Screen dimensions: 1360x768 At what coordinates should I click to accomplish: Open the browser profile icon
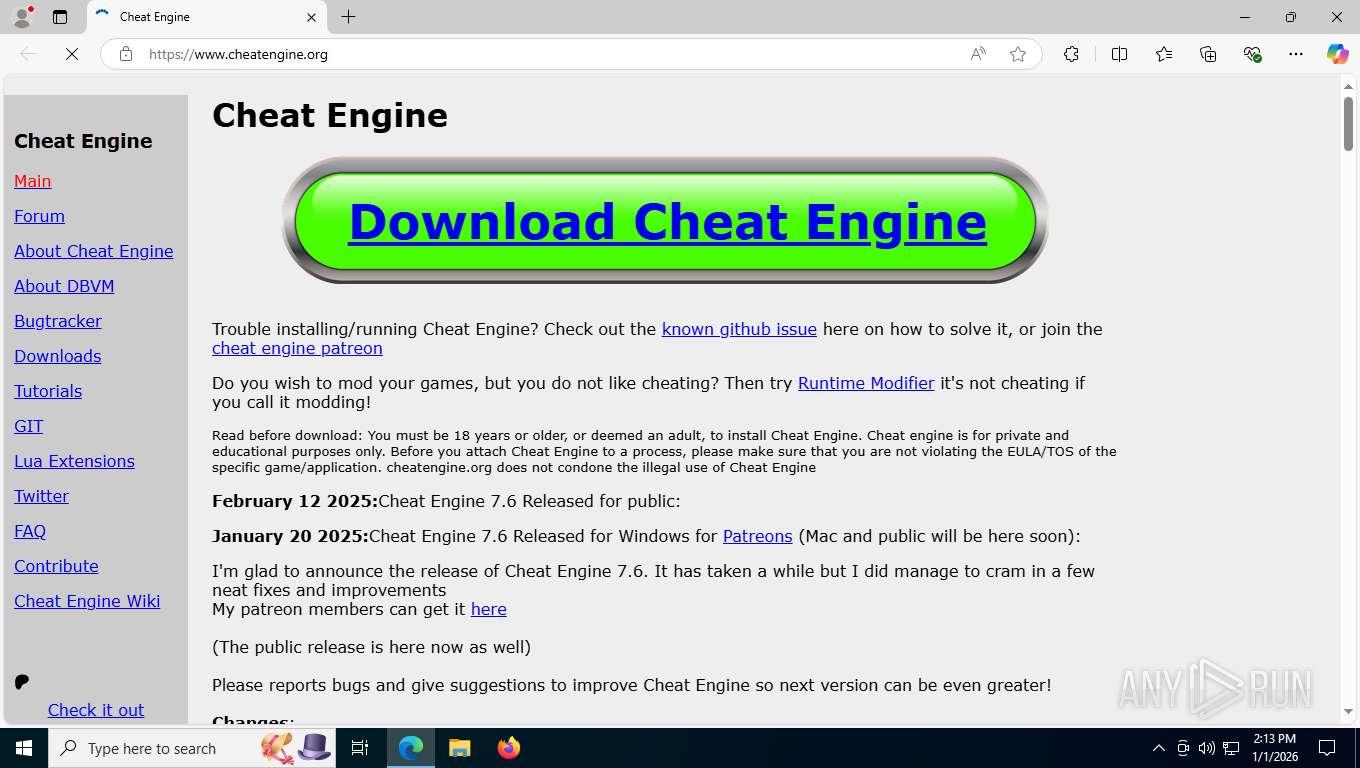click(x=22, y=17)
